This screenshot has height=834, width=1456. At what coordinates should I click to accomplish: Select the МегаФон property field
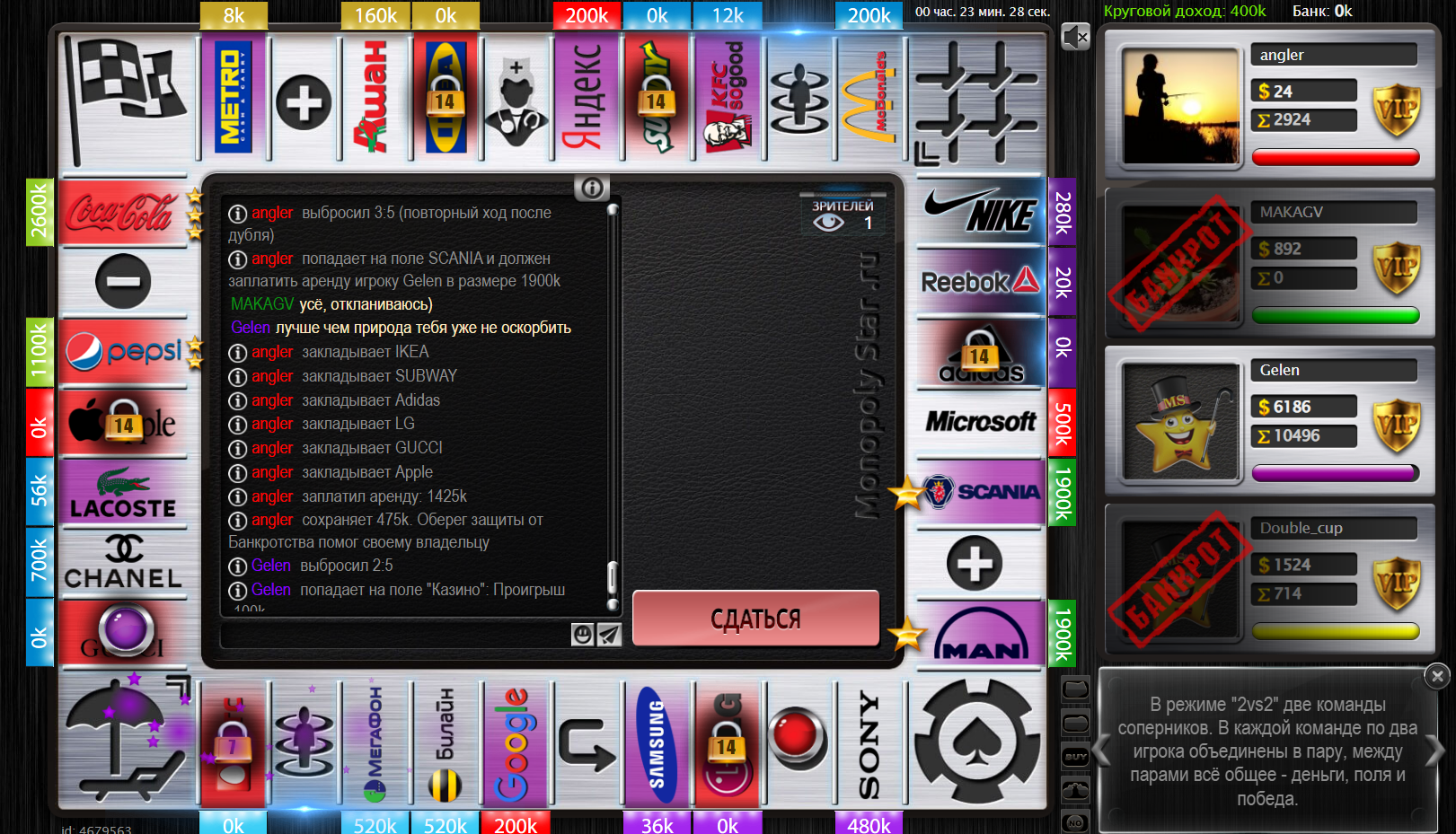coord(375,743)
